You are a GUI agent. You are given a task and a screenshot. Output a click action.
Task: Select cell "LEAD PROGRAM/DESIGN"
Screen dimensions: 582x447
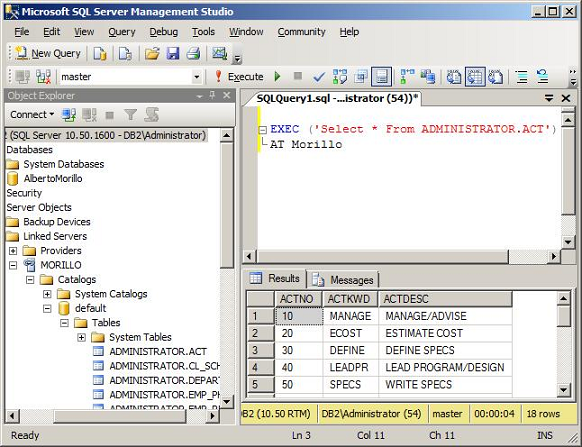445,368
